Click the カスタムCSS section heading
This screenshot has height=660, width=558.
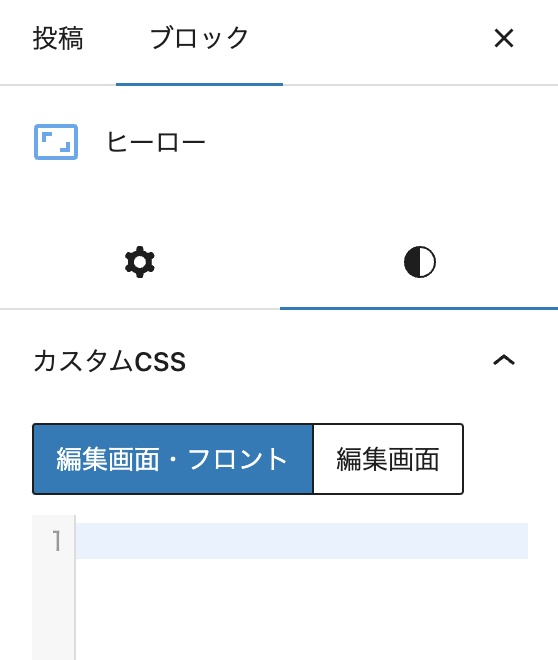click(x=109, y=361)
